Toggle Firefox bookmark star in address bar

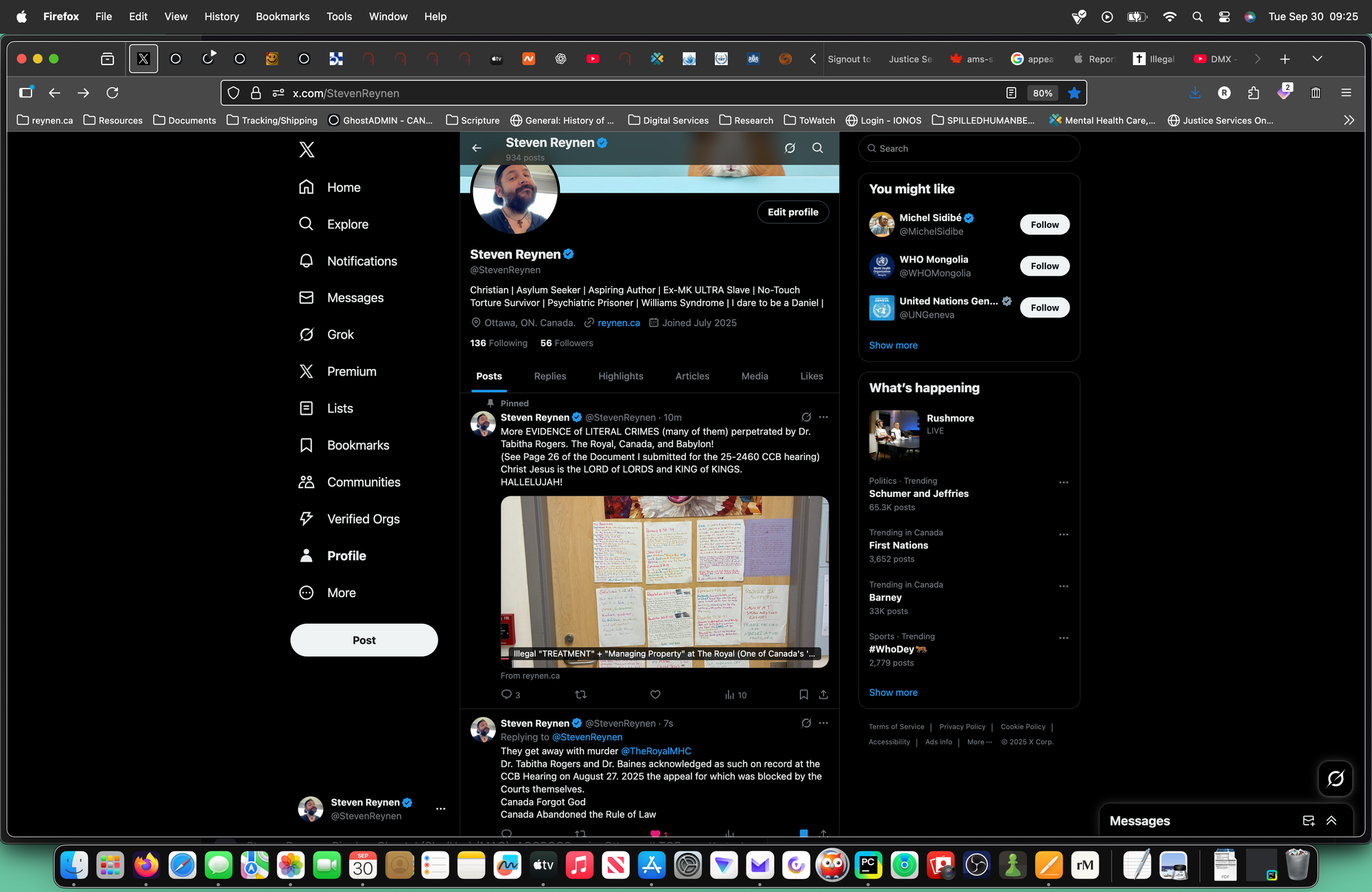1074,93
